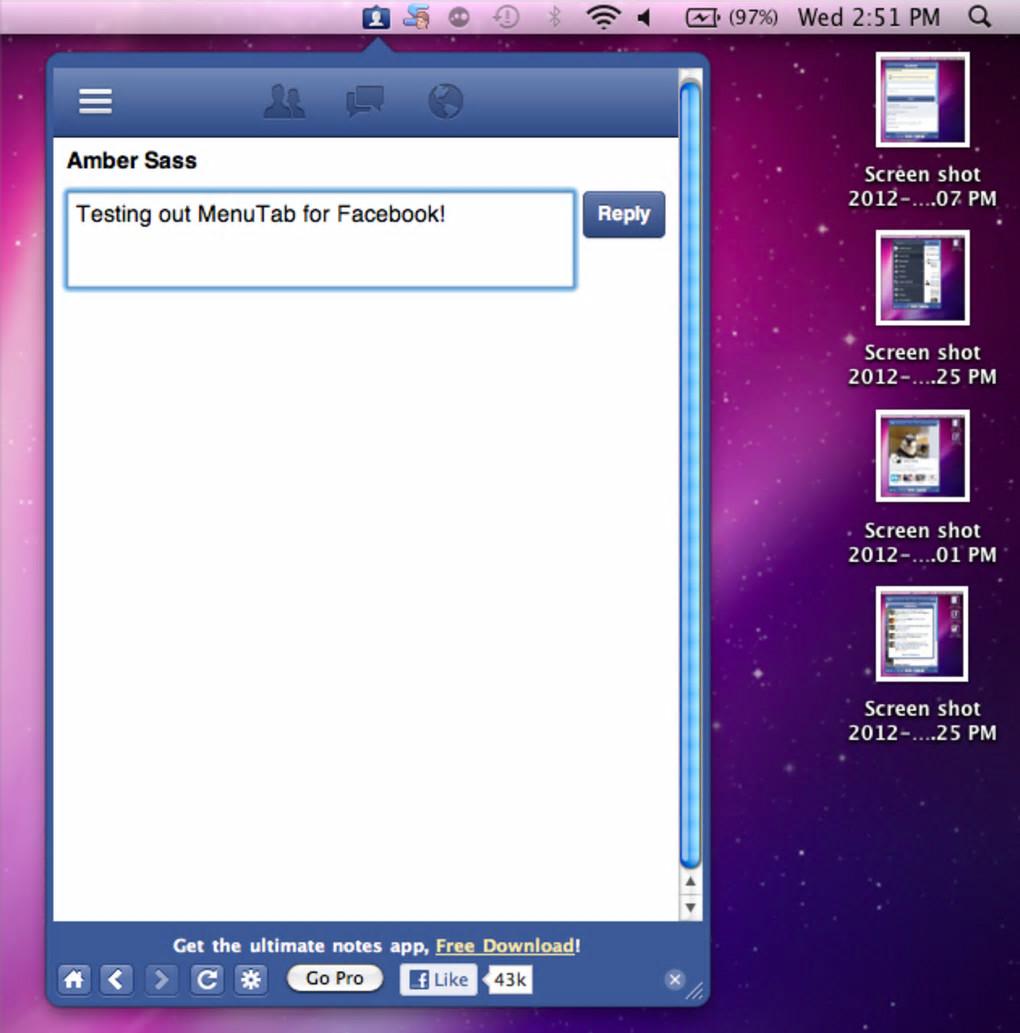The width and height of the screenshot is (1020, 1033).
Task: Open the messages chat bubbles icon
Action: [x=365, y=101]
